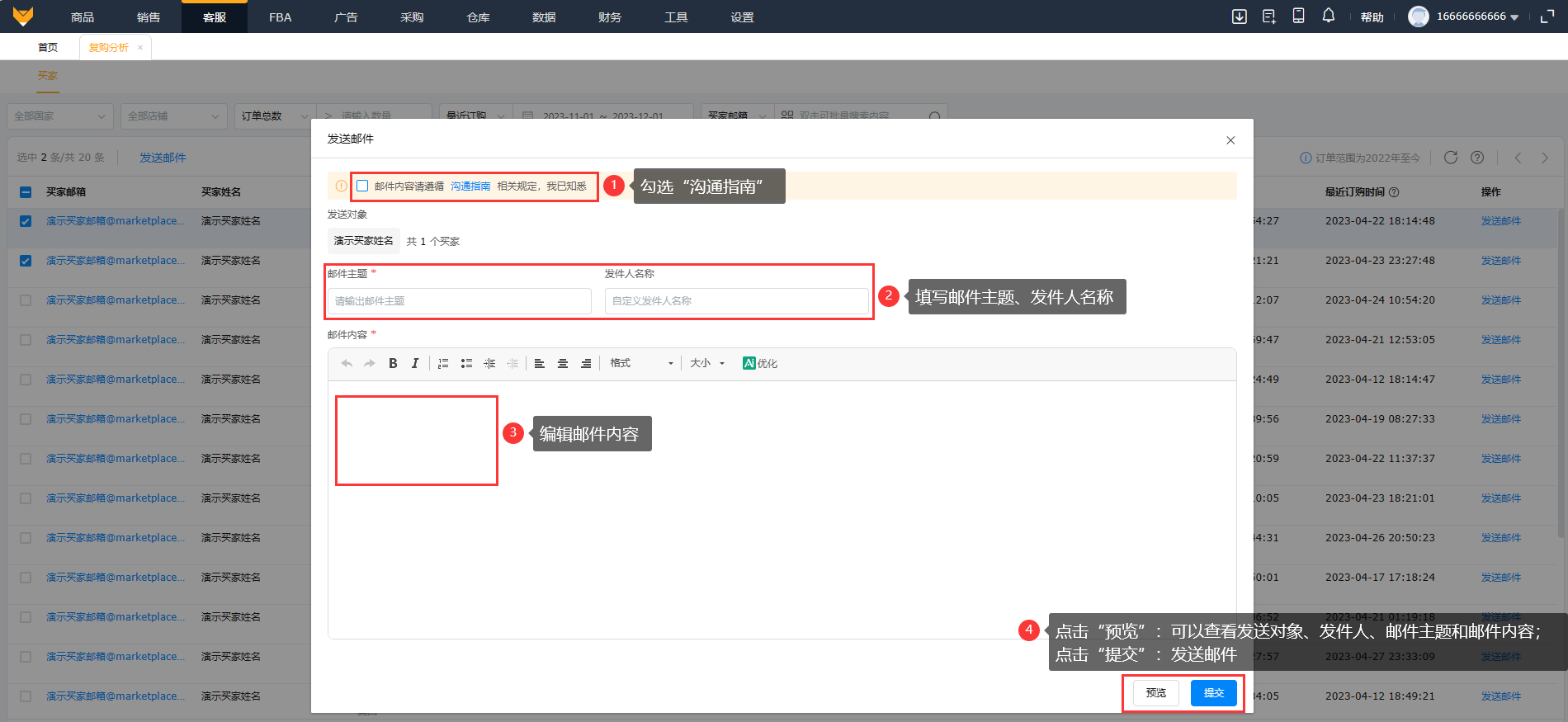Toggle bold formatting in the editor
Viewport: 1568px width, 722px height.
point(393,363)
